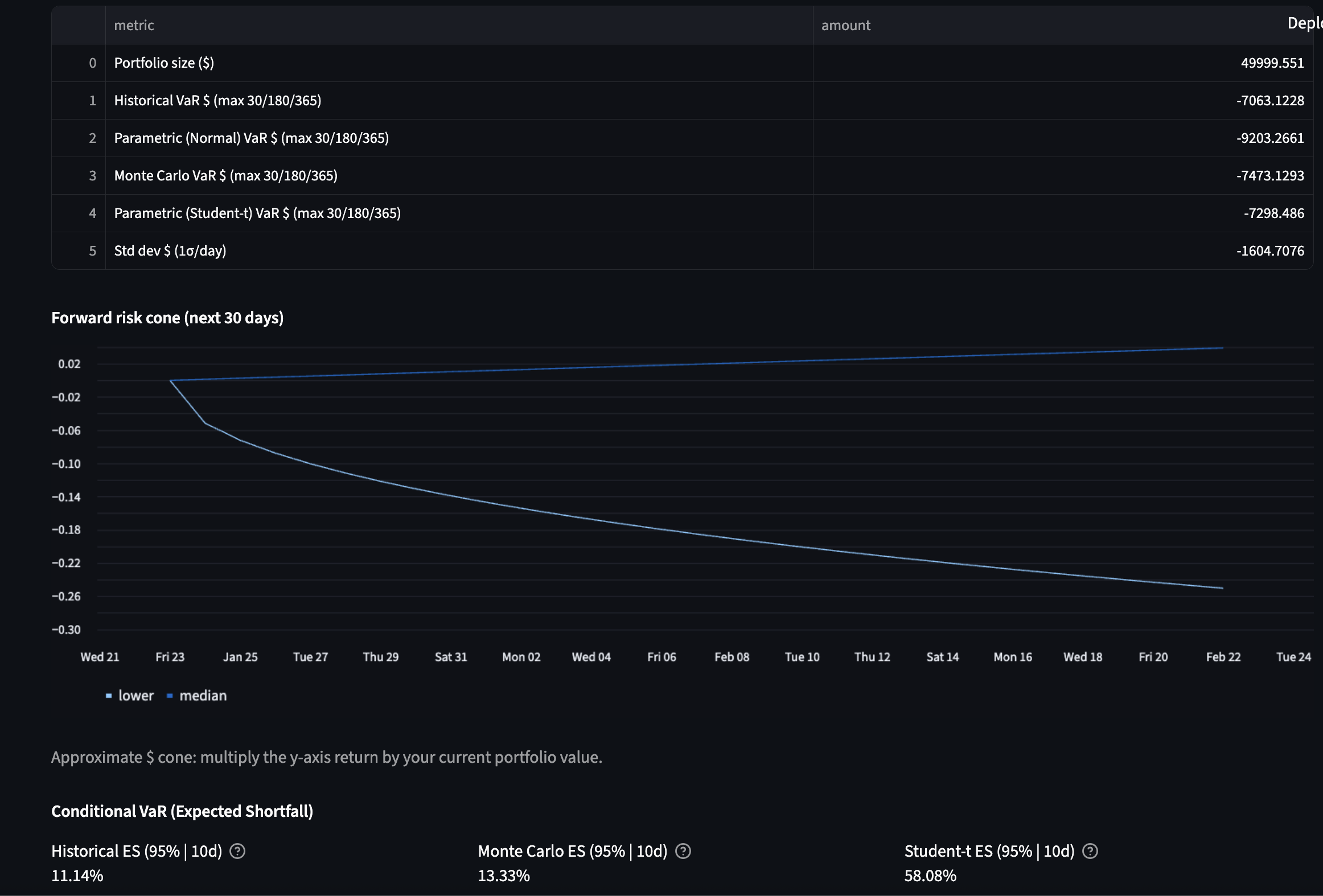
Task: Click the Std dev $ (1σ/day) cell
Action: pos(170,250)
